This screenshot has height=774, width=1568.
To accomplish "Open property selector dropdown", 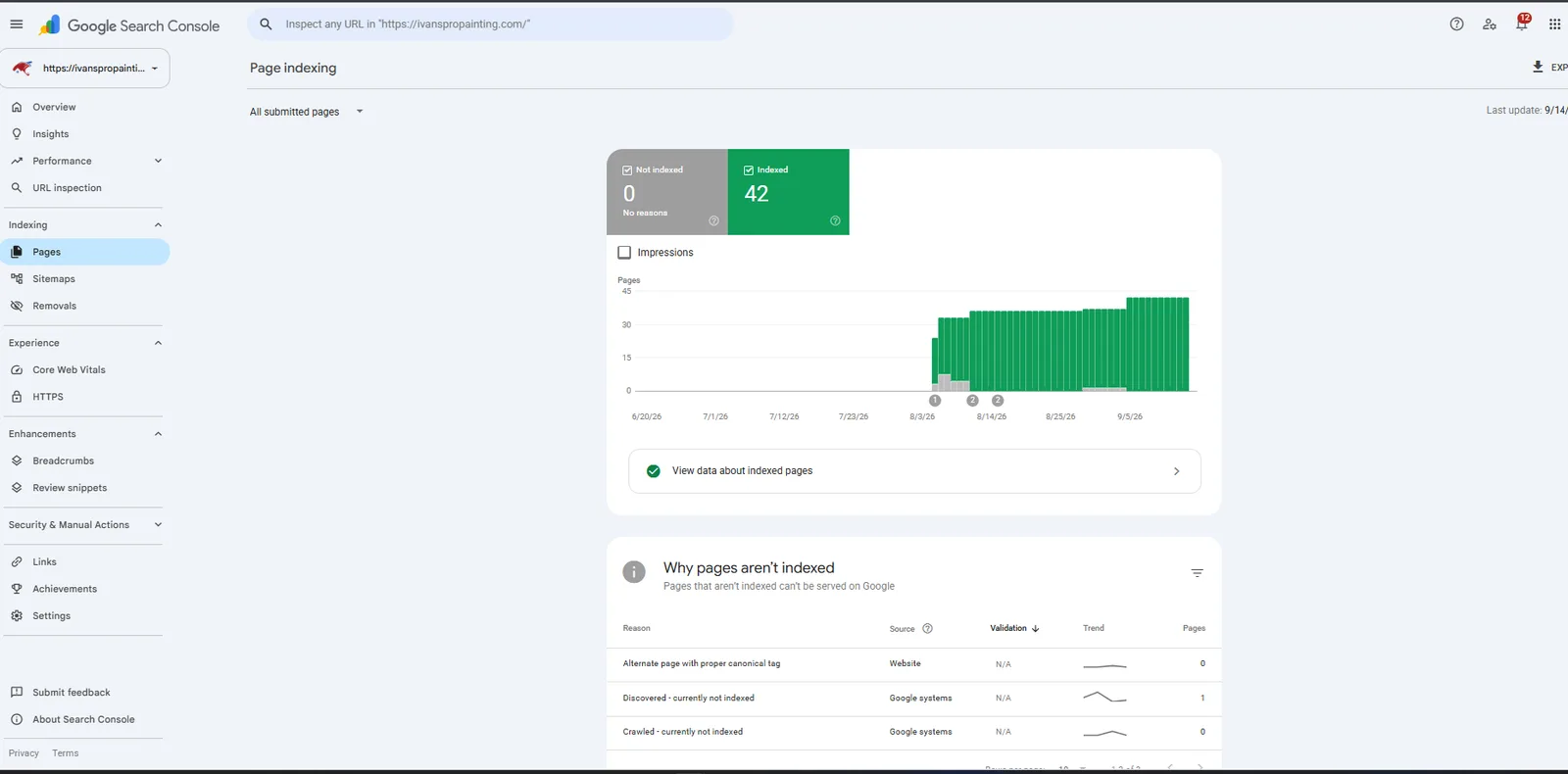I will [x=85, y=69].
